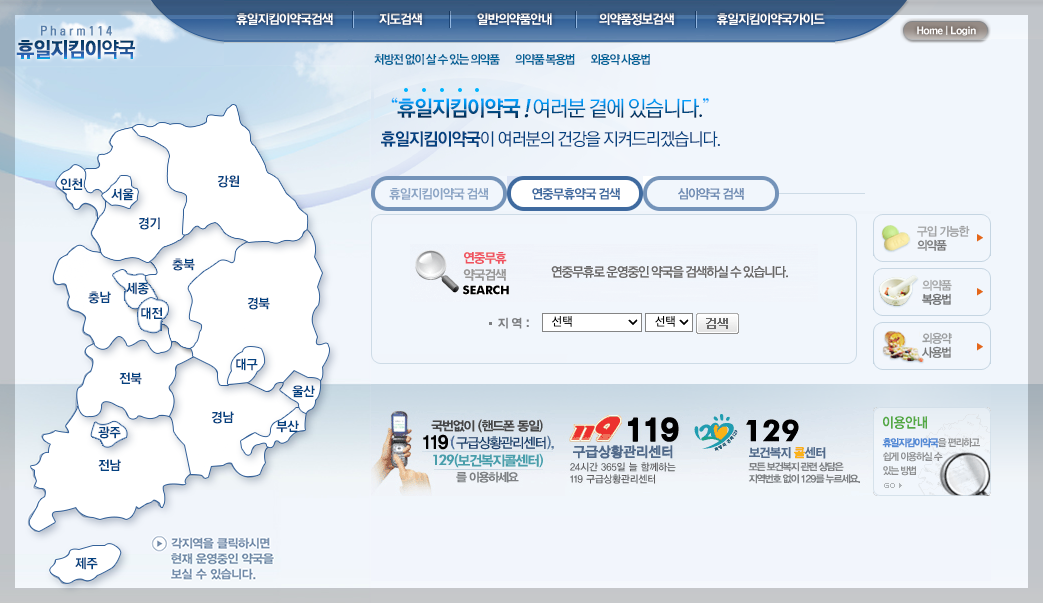This screenshot has width=1043, height=603.
Task: Select 경북 region on the map
Action: coord(258,303)
